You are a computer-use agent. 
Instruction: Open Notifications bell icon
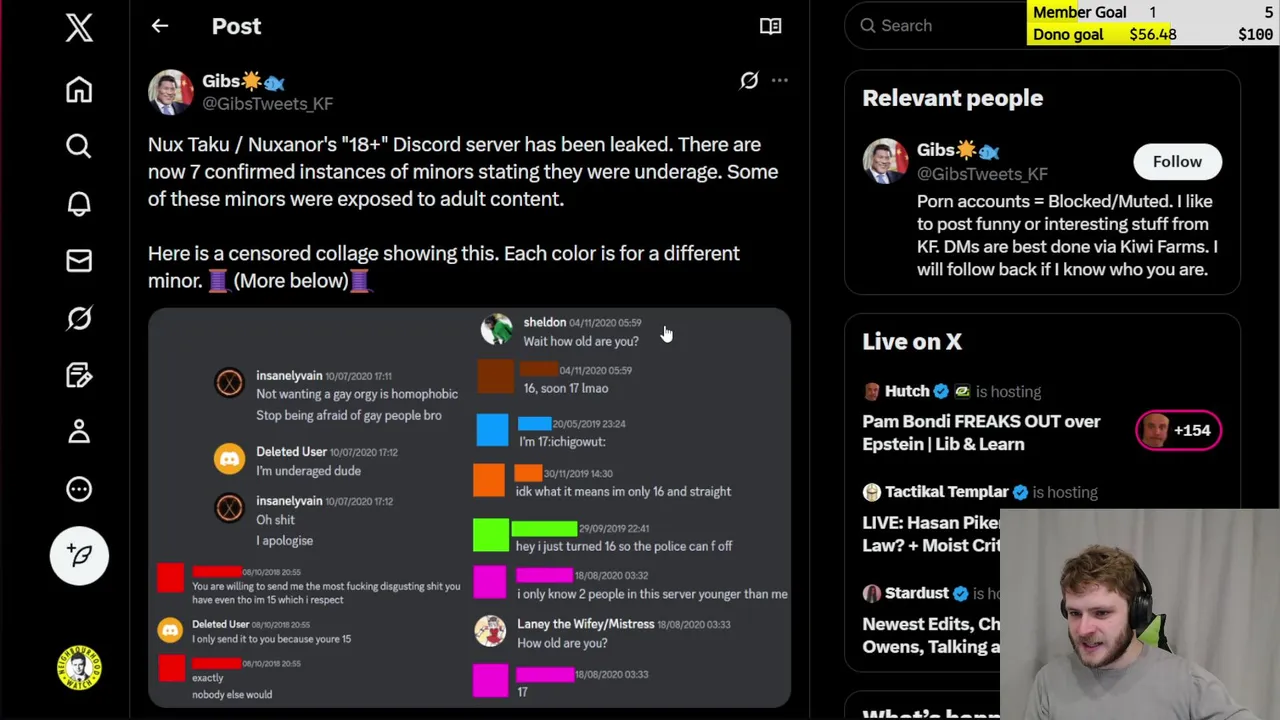coord(79,204)
